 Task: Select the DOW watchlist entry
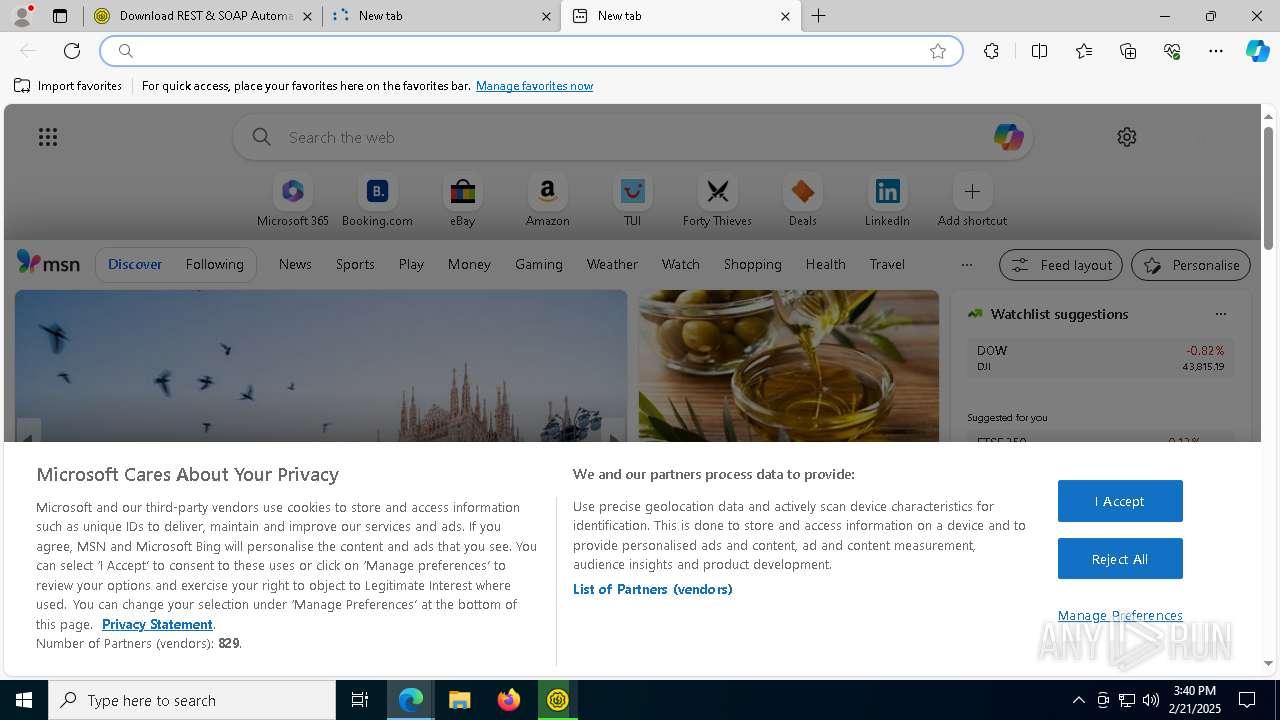(x=1100, y=358)
